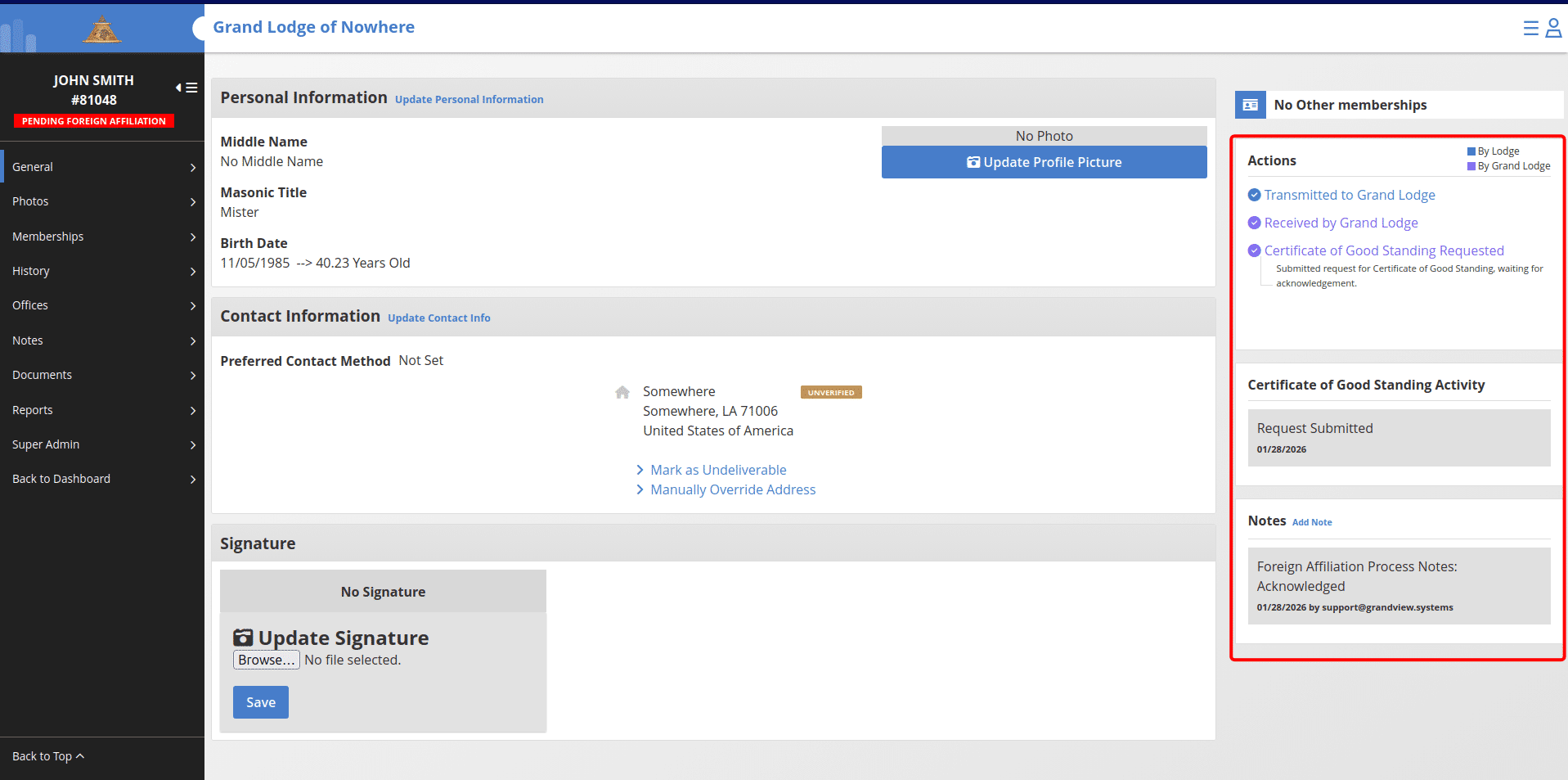The height and width of the screenshot is (780, 1568).
Task: Click the No Other memberships label
Action: pos(1350,105)
